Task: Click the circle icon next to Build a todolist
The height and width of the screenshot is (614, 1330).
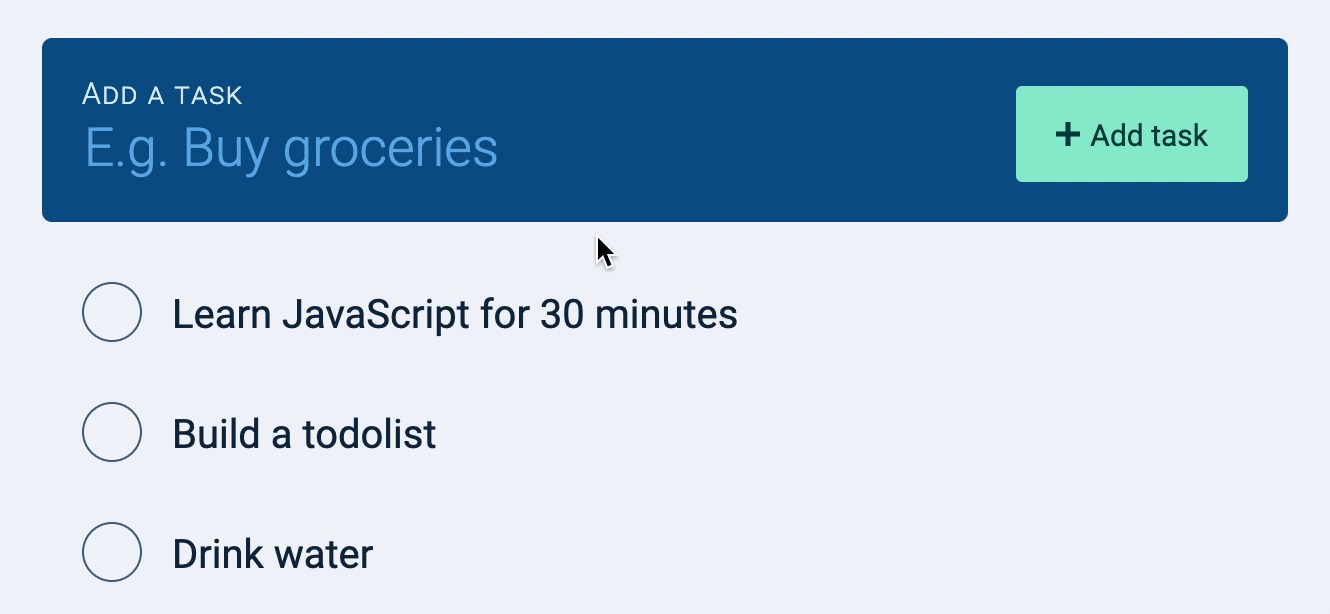Action: coord(112,433)
